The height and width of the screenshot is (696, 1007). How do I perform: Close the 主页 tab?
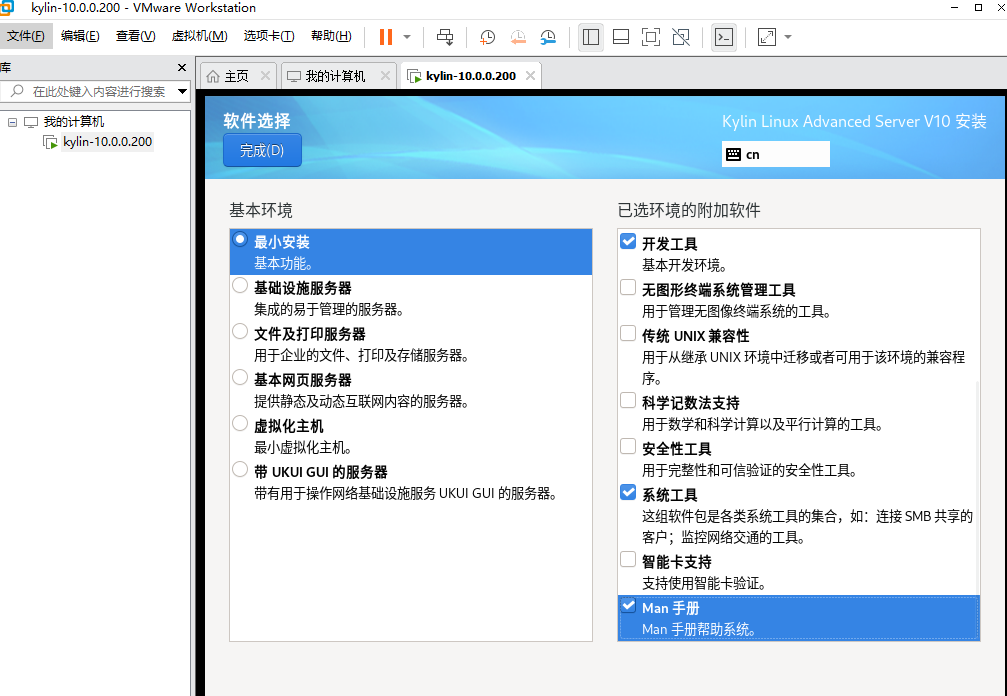point(265,76)
